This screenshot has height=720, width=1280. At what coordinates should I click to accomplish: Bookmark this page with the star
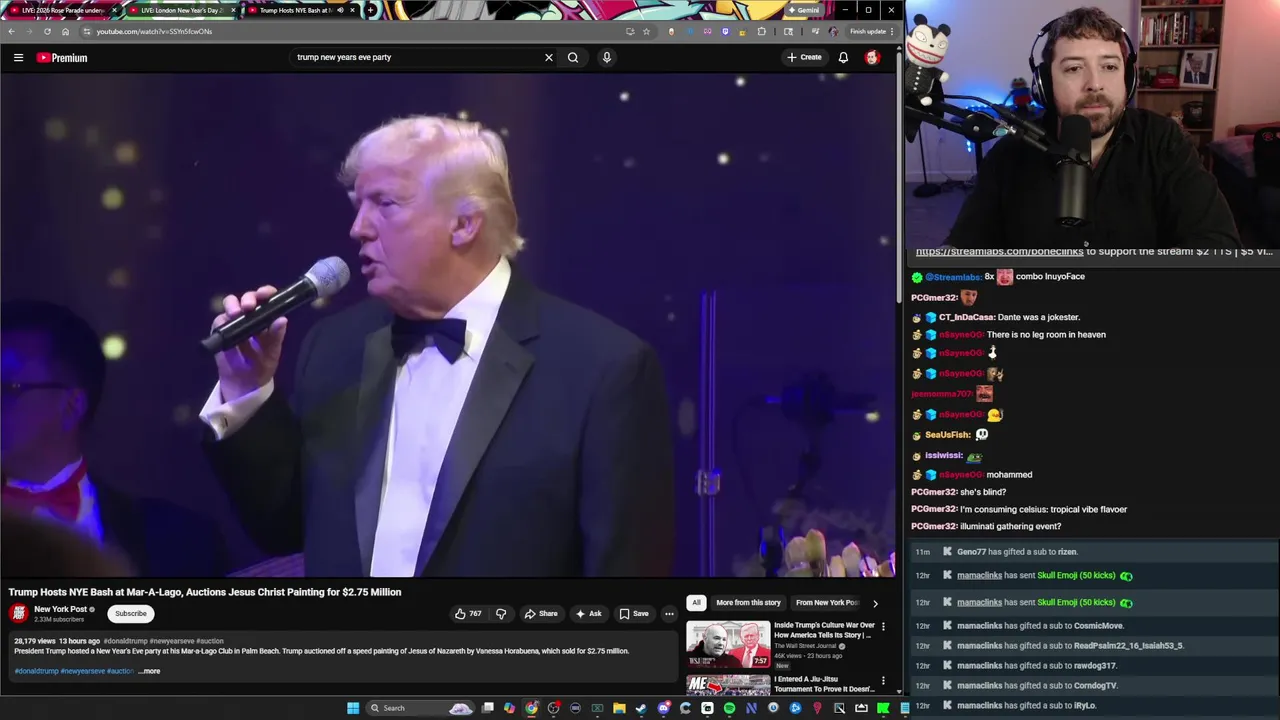(x=646, y=31)
